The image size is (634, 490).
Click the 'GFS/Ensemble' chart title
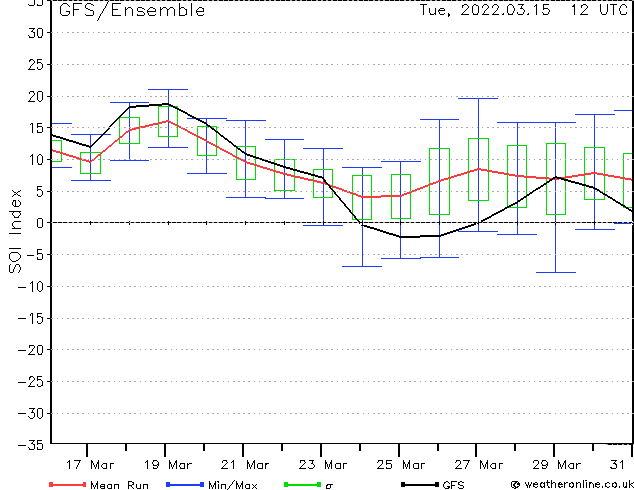pyautogui.click(x=132, y=11)
